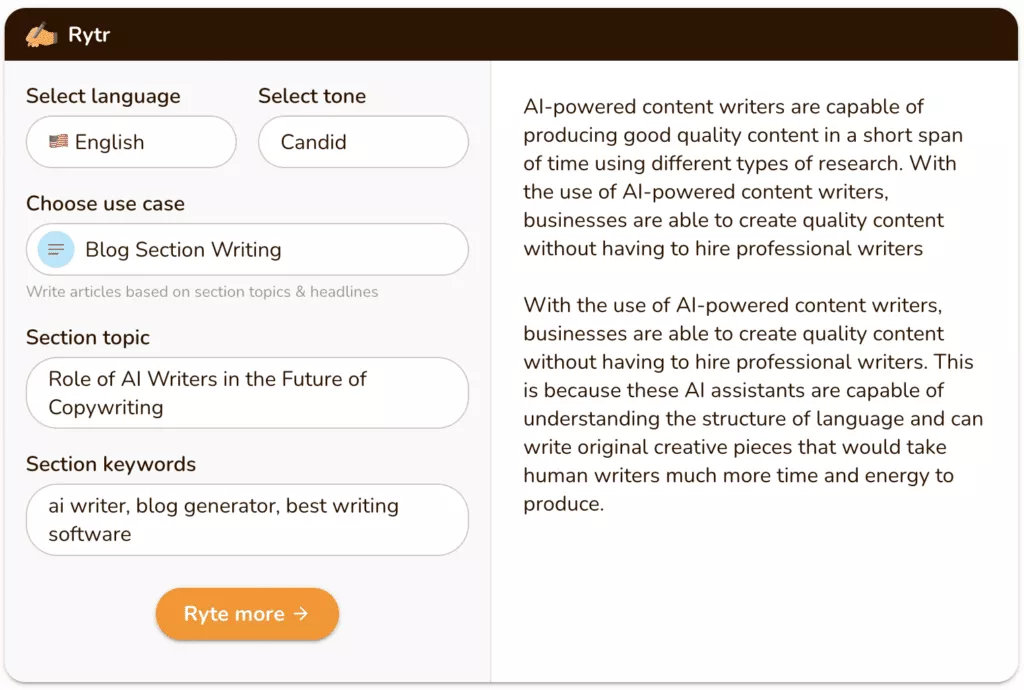Click the Section keywords label

[x=111, y=464]
